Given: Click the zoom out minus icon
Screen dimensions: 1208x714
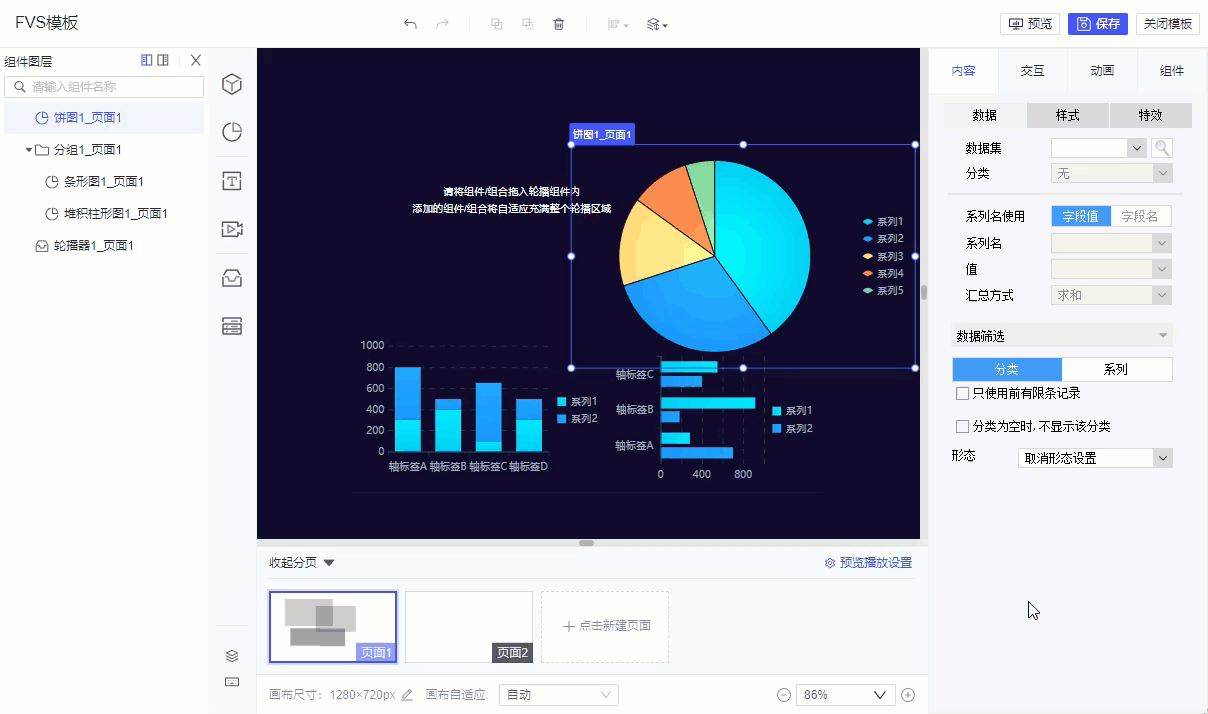Looking at the screenshot, I should [x=784, y=695].
